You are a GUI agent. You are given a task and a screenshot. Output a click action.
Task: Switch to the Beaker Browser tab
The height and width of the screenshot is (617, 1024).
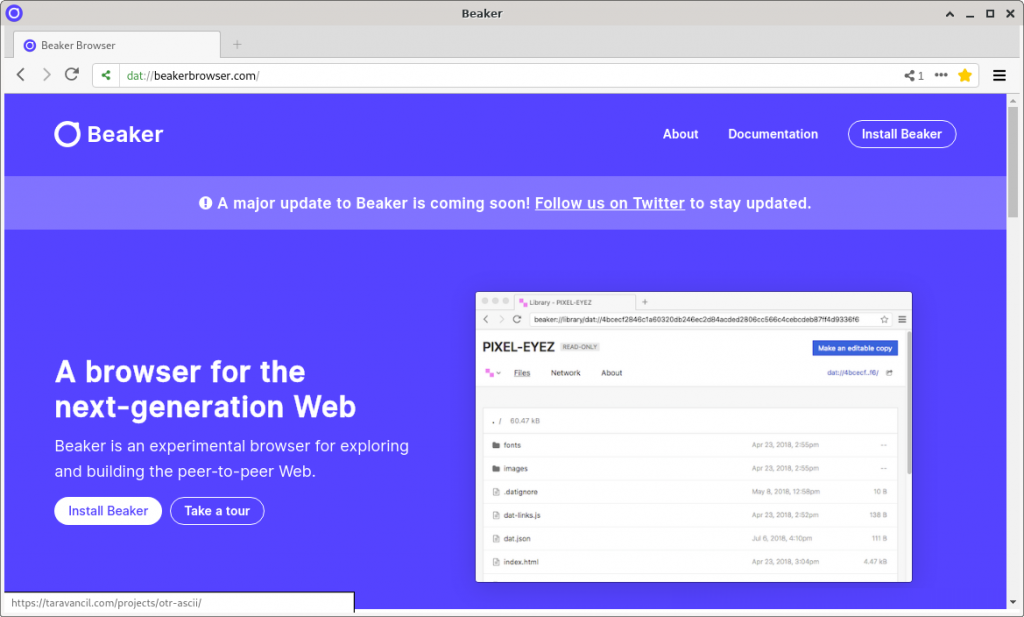[x=115, y=45]
